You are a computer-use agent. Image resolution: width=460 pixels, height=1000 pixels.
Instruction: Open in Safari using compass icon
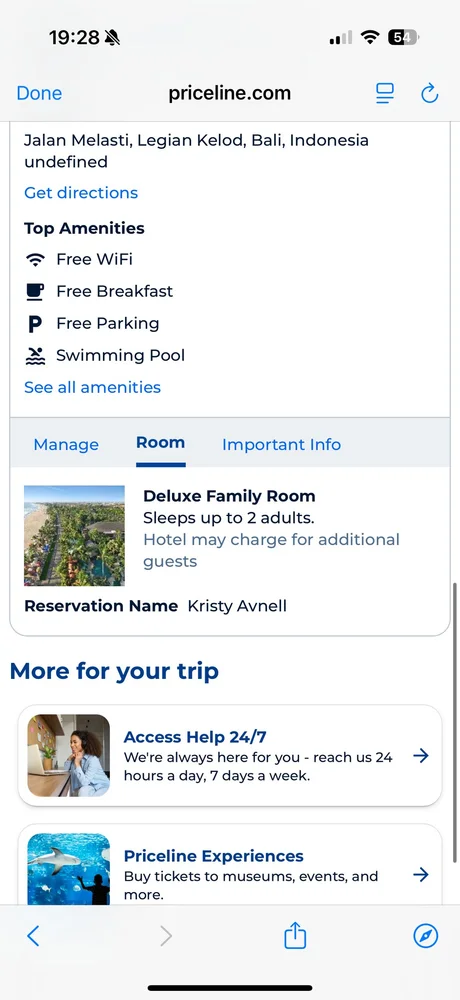tap(426, 936)
